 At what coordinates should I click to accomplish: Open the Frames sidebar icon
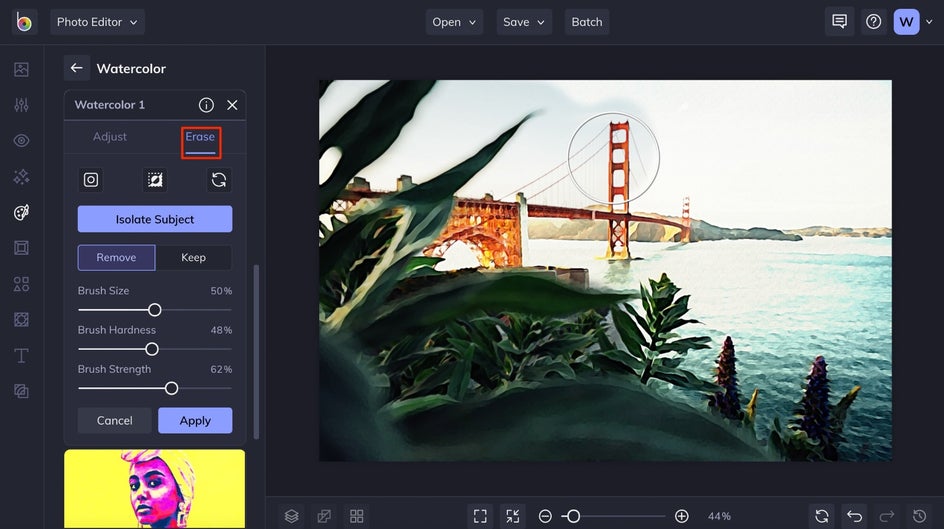coord(21,248)
